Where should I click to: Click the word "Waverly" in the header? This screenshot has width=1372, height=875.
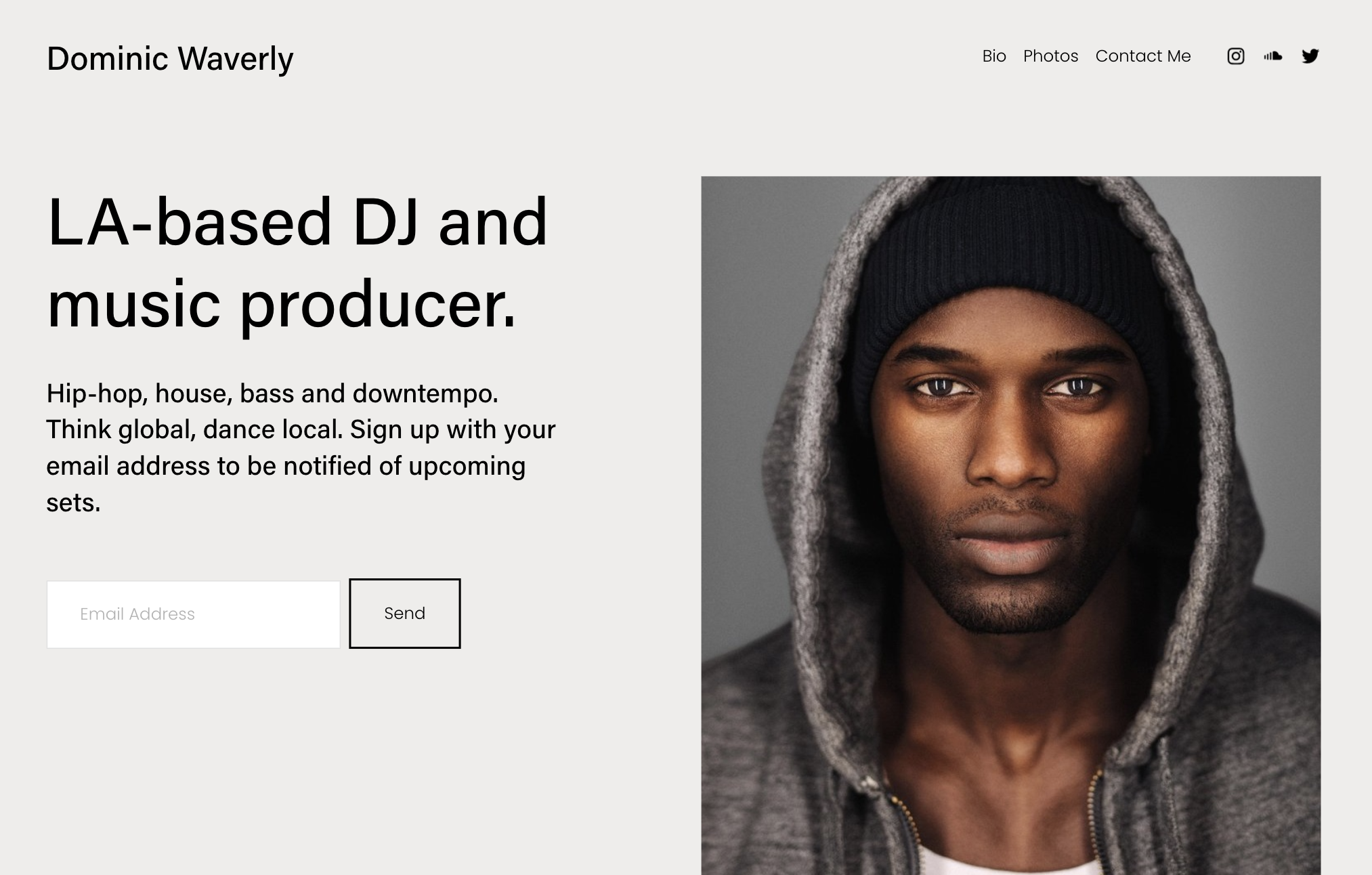pyautogui.click(x=236, y=59)
